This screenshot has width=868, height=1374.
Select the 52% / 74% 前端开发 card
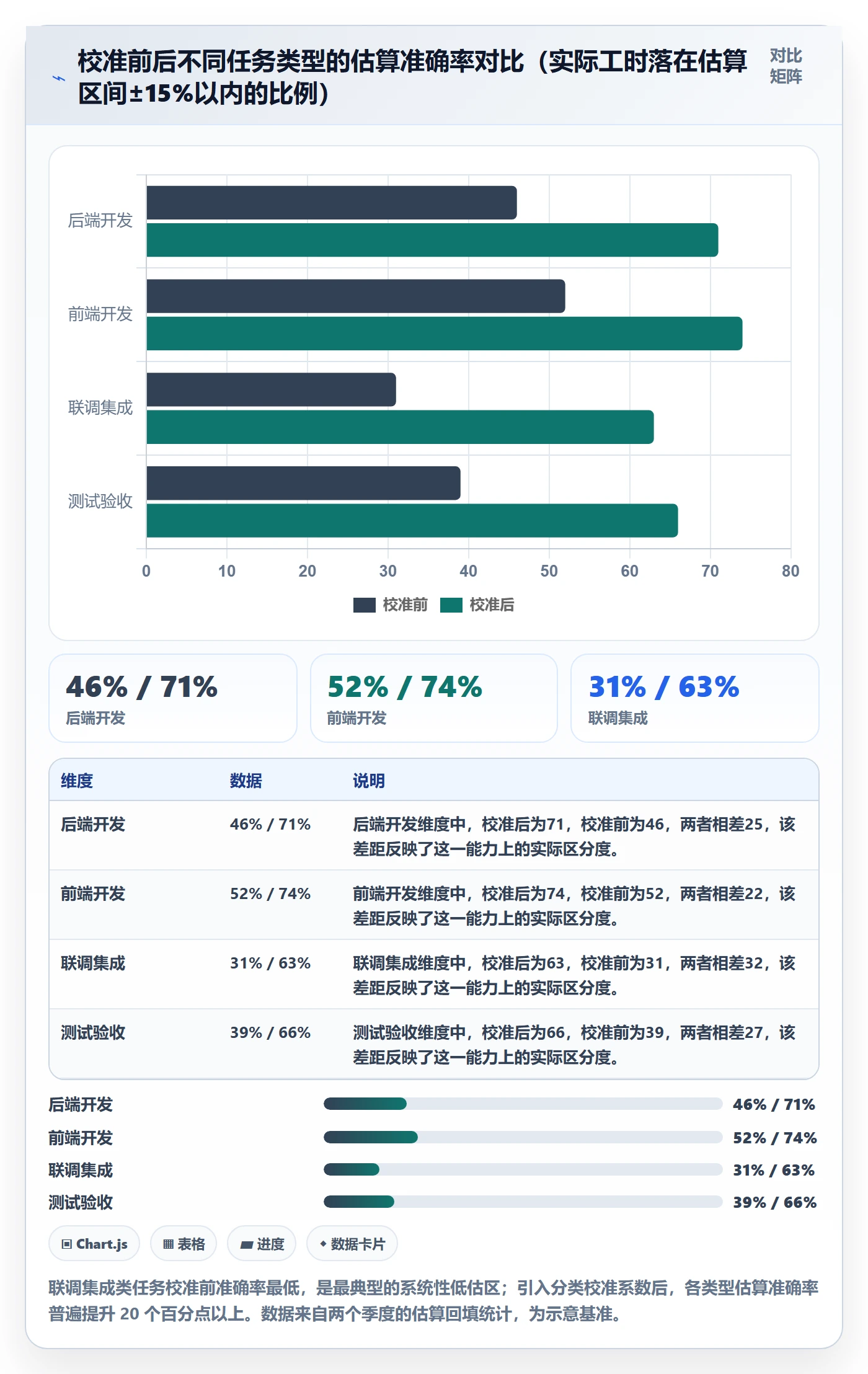(434, 698)
